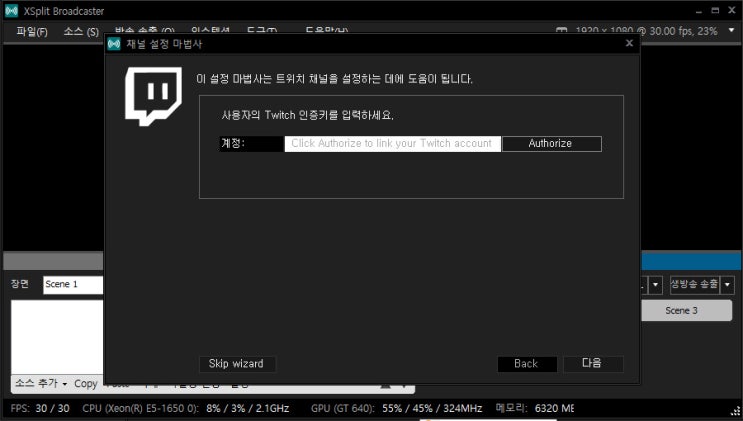Click the 다음 (Next) button
Viewport: 743px width, 421px height.
click(x=593, y=364)
